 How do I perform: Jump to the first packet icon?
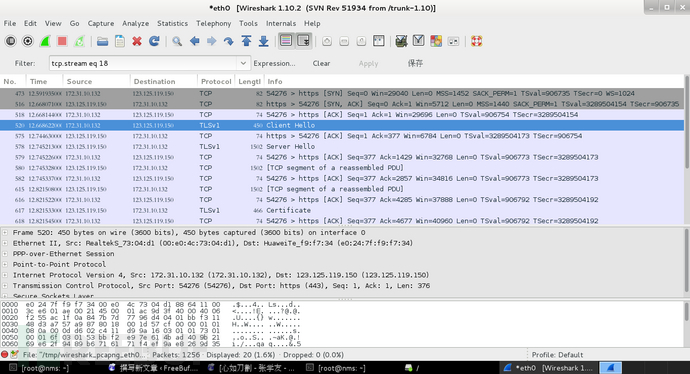(246, 41)
